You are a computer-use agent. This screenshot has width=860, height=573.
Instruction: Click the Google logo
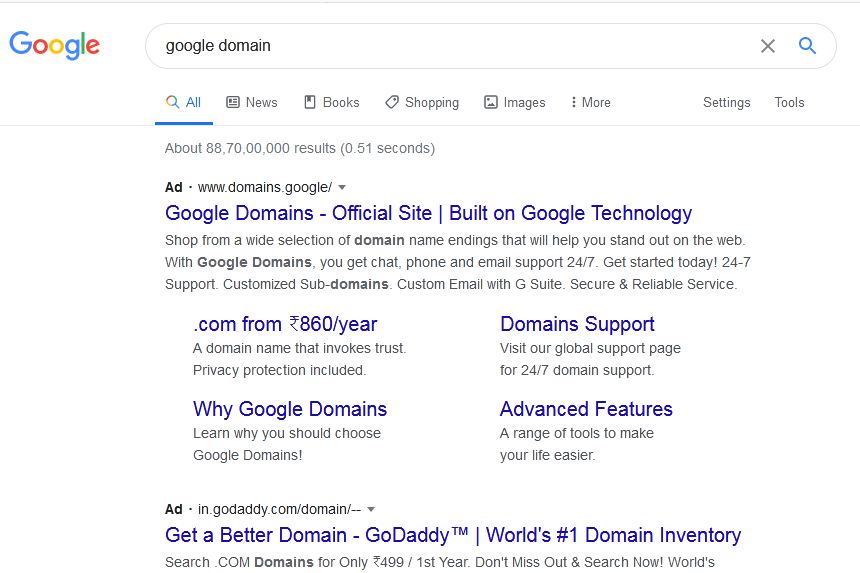click(x=54, y=45)
